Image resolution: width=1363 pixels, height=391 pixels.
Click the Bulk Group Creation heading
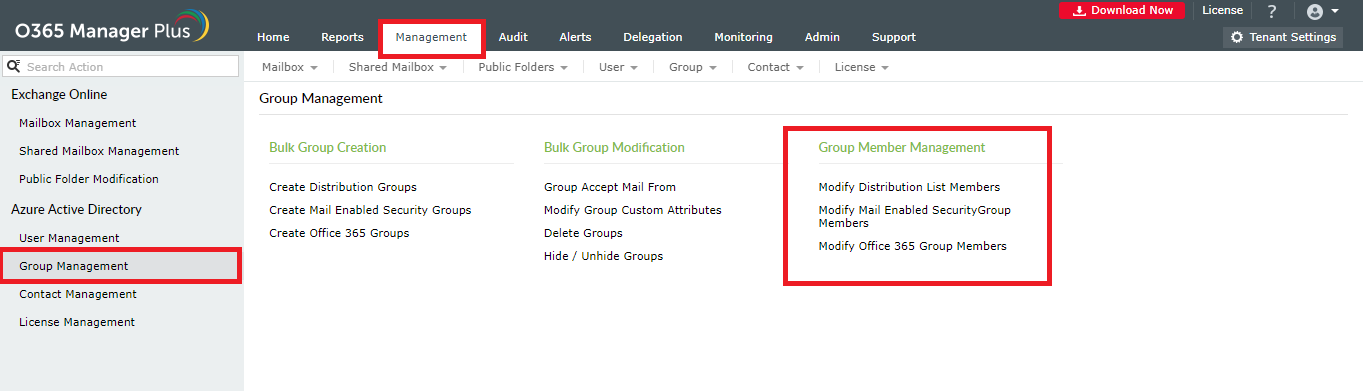pos(328,147)
